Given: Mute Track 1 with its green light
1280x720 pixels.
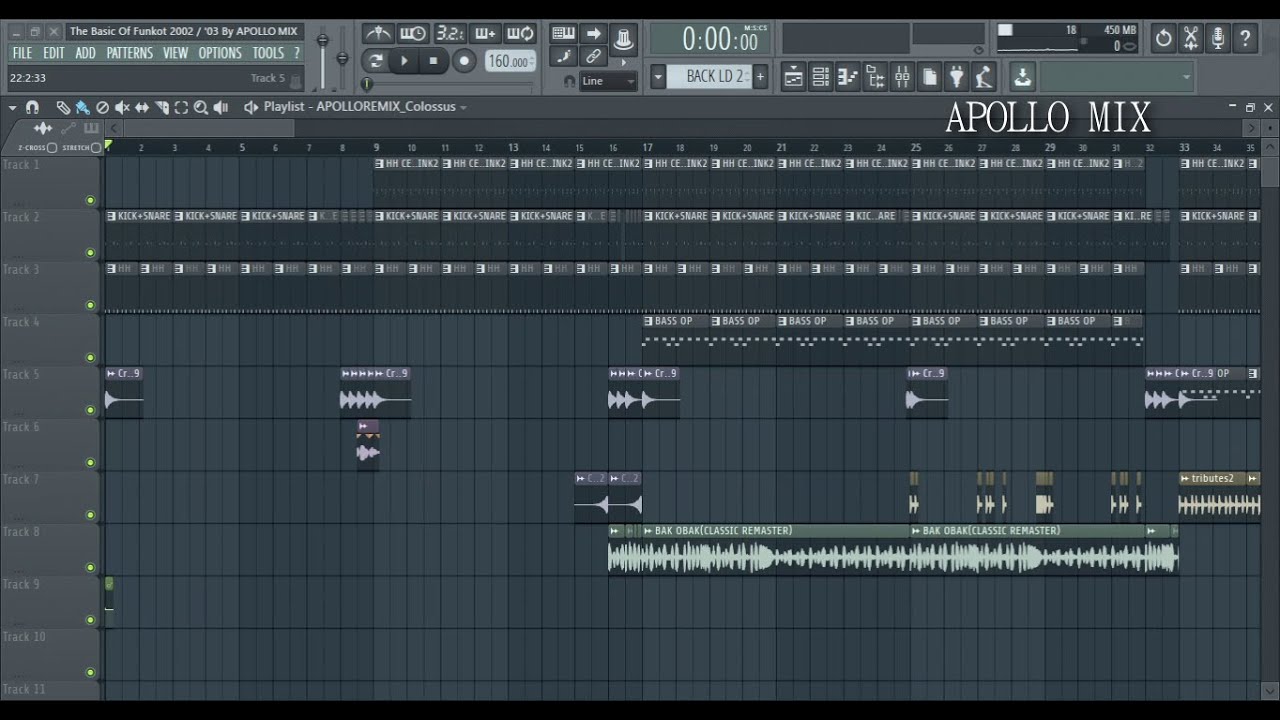Looking at the screenshot, I should [90, 200].
